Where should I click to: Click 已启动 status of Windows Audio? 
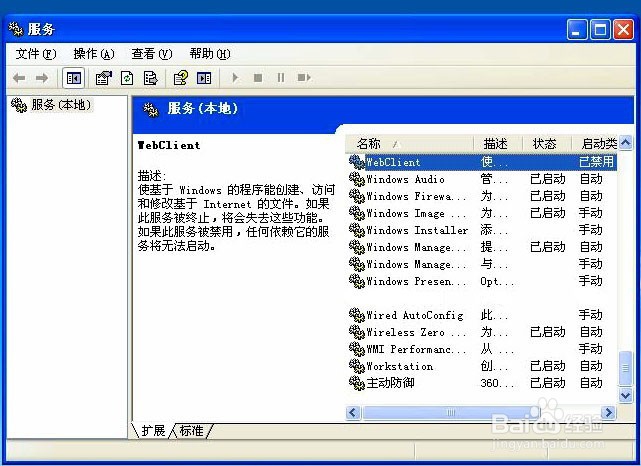pyautogui.click(x=548, y=179)
